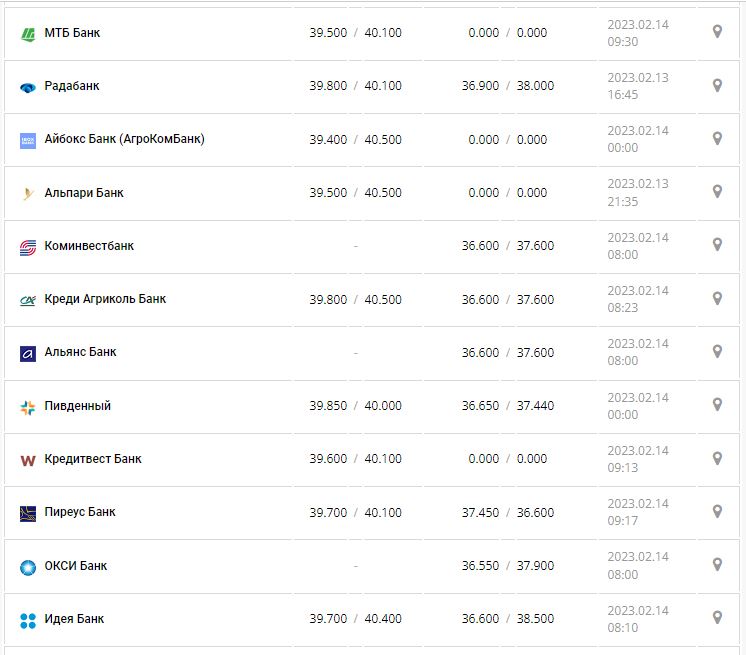The height and width of the screenshot is (655, 746).
Task: Click the ОКСИ Банк map pin
Action: pos(717,564)
